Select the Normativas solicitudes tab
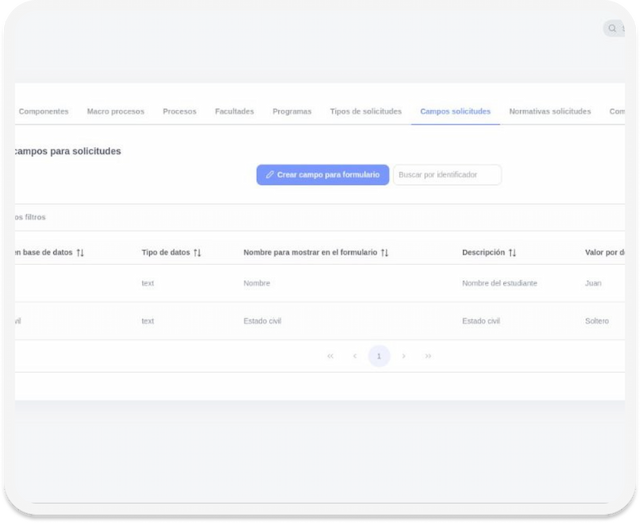This screenshot has width=640, height=523. [550, 112]
